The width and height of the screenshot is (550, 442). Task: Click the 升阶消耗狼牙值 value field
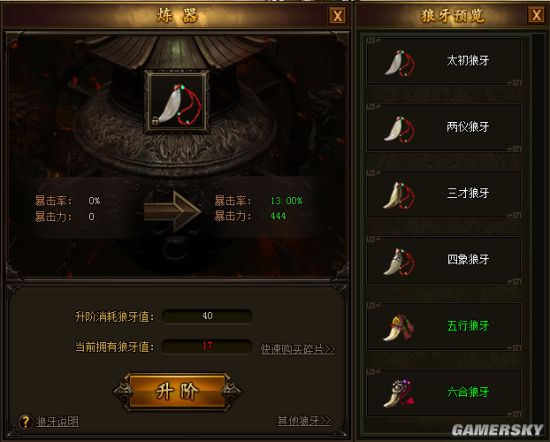[207, 316]
